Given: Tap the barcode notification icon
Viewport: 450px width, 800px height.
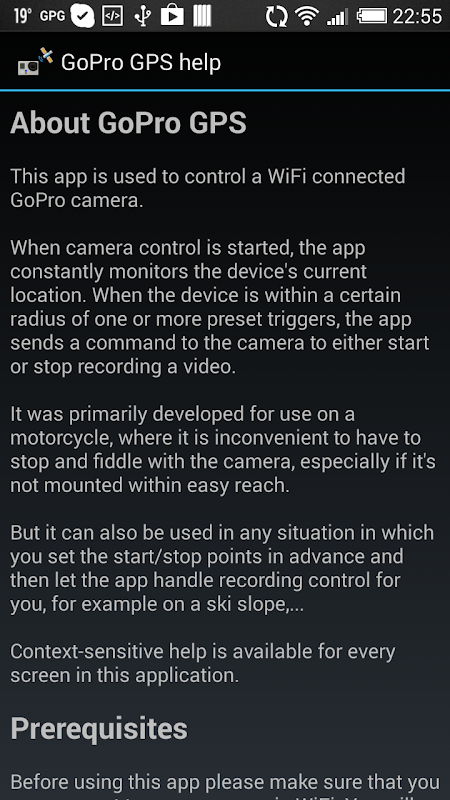Looking at the screenshot, I should point(203,16).
